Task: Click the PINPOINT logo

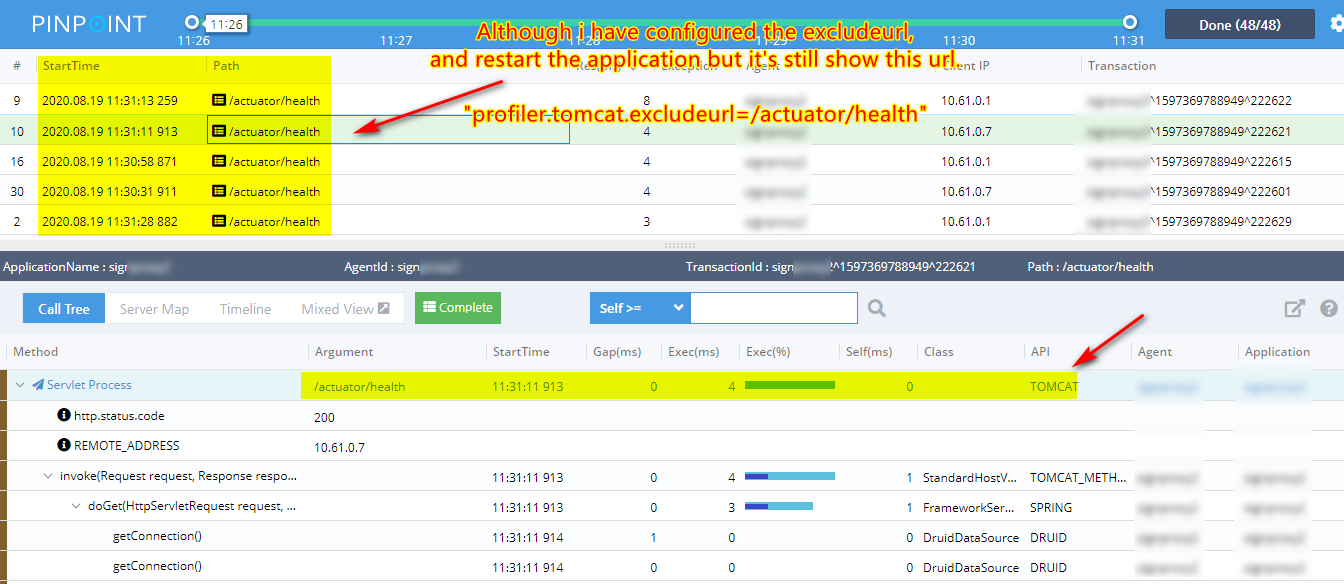Action: (89, 24)
